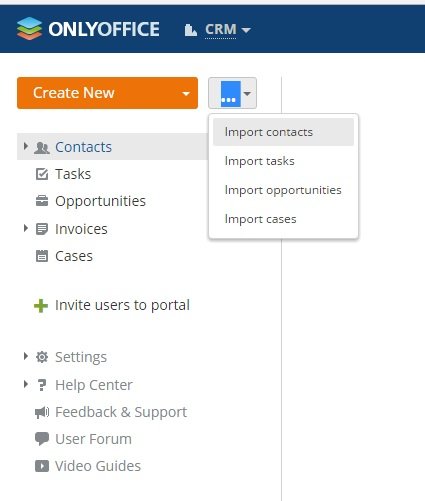The width and height of the screenshot is (425, 501).
Task: Click the Video Guides play icon
Action: coord(42,466)
